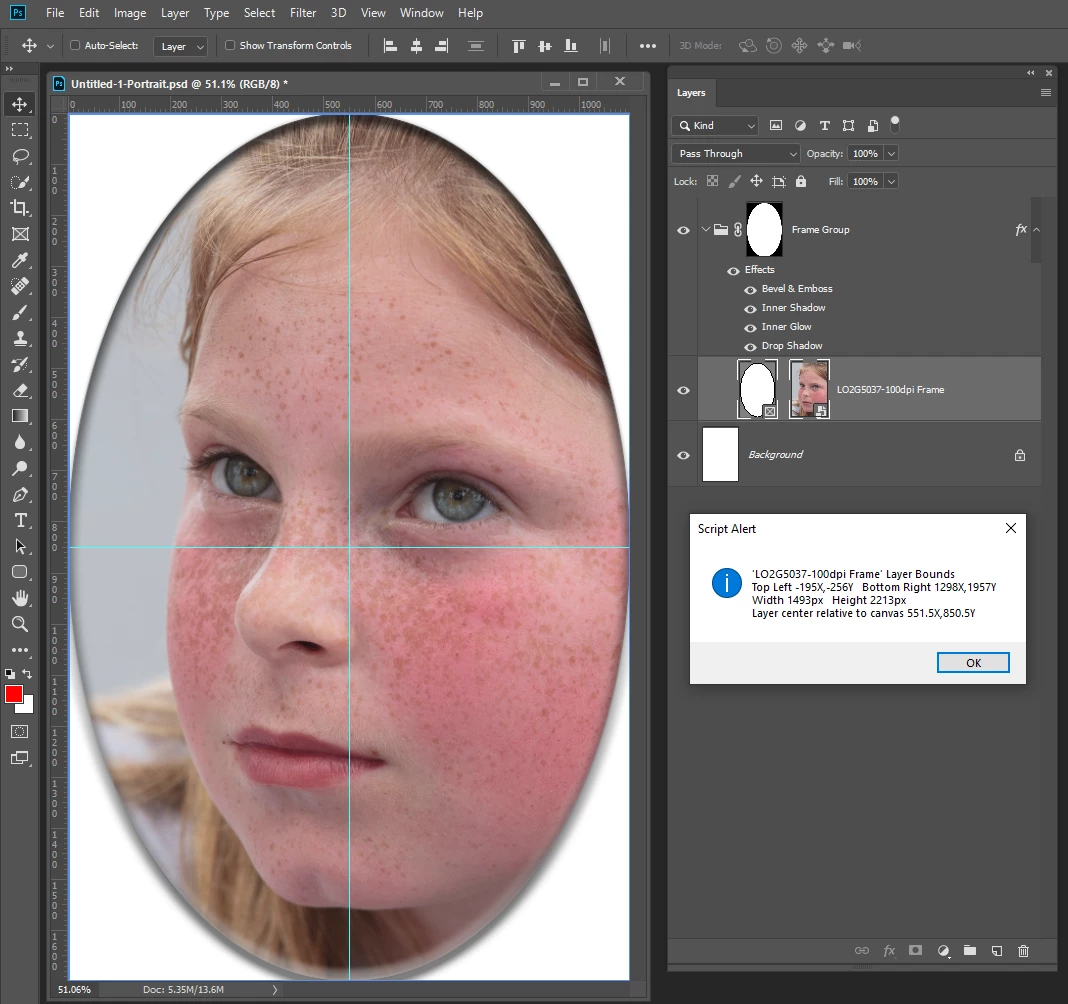Hide the Drop Shadow effect
The width and height of the screenshot is (1068, 1004).
point(750,347)
